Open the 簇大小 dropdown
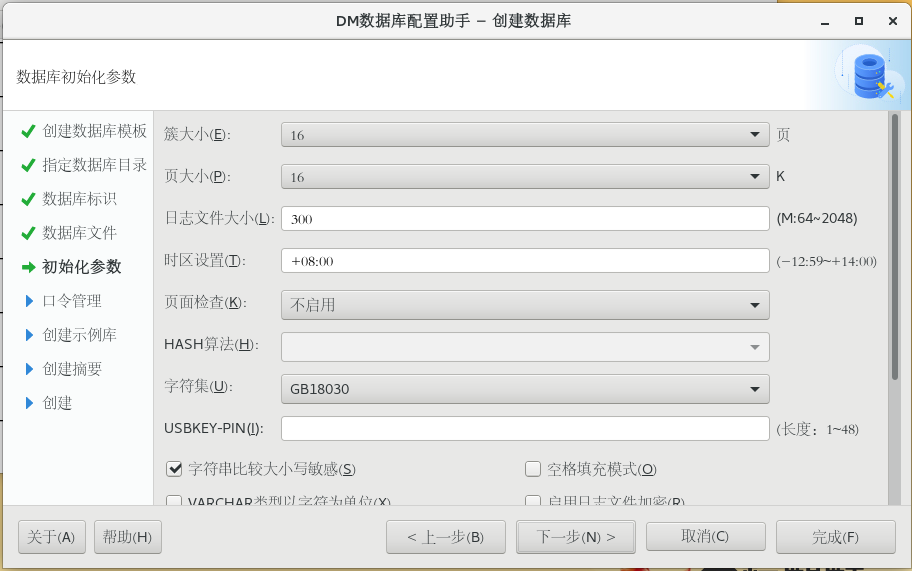Image resolution: width=912 pixels, height=571 pixels. (x=525, y=134)
